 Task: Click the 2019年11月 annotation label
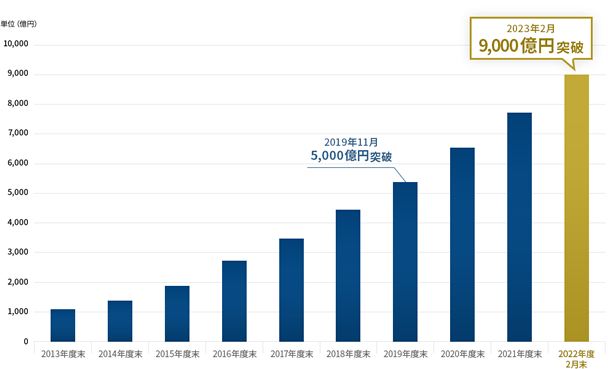tap(351, 142)
